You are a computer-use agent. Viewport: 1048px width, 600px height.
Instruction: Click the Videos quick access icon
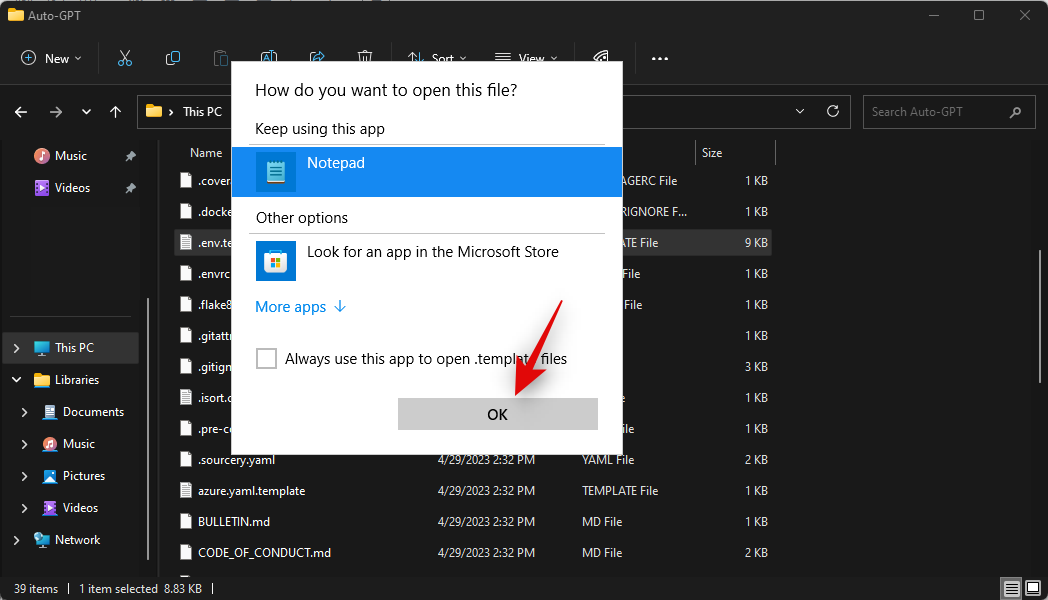click(42, 188)
